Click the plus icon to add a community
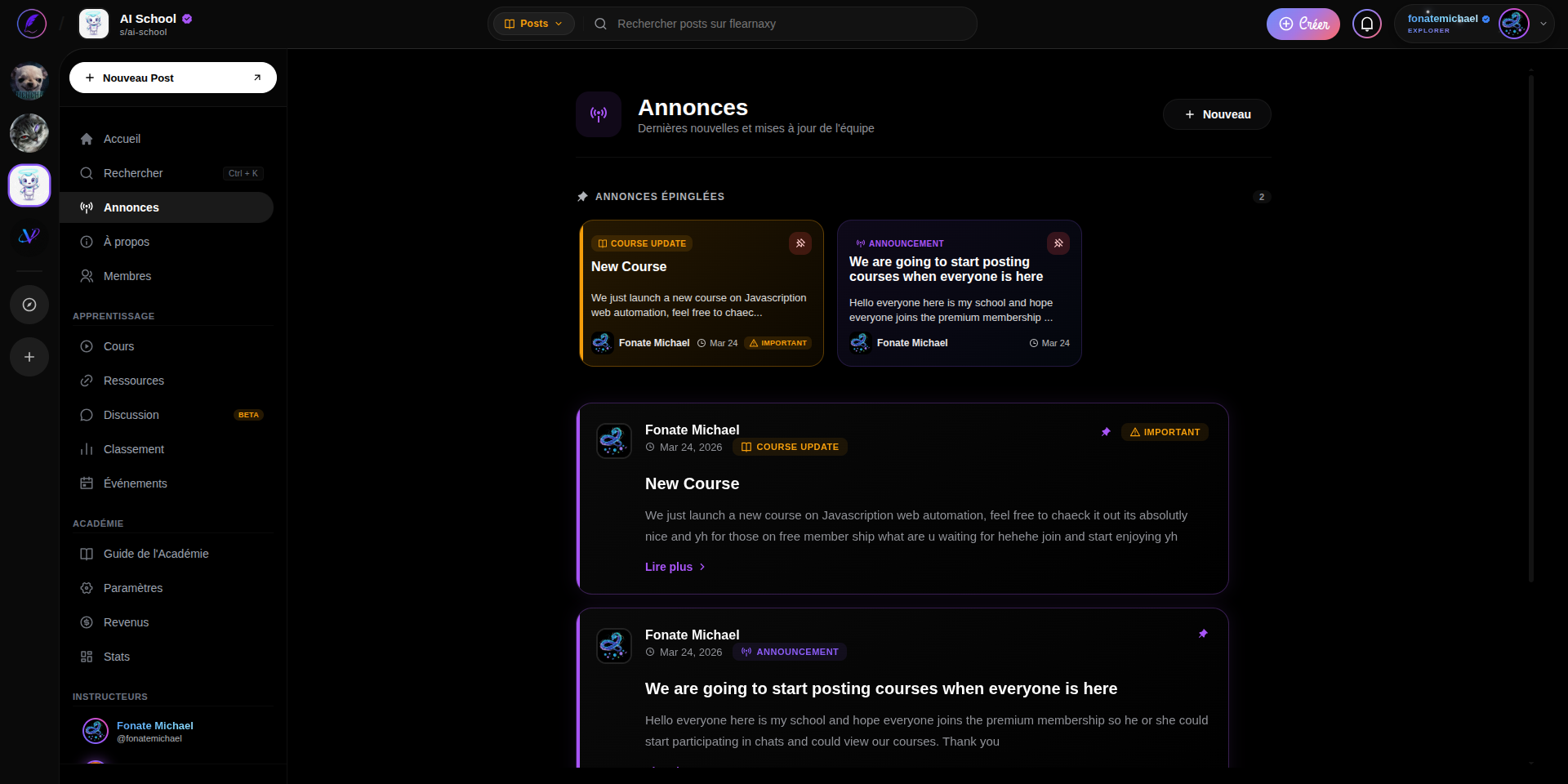Screen dimensions: 1568x784 pos(29,357)
